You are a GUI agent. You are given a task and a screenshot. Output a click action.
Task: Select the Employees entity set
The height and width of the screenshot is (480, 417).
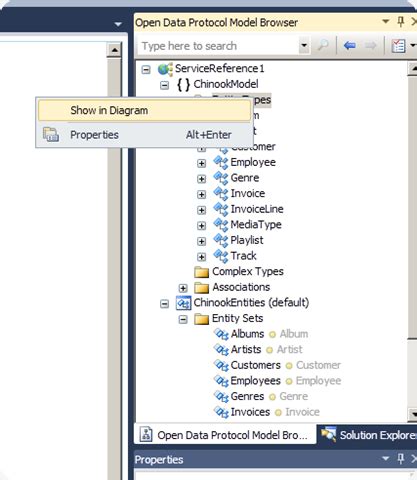pos(256,381)
